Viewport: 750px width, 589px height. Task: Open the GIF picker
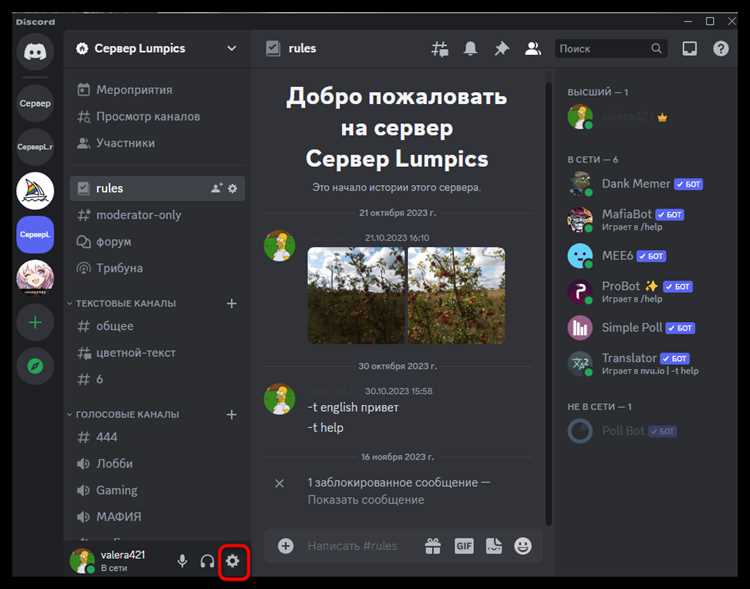(x=463, y=546)
